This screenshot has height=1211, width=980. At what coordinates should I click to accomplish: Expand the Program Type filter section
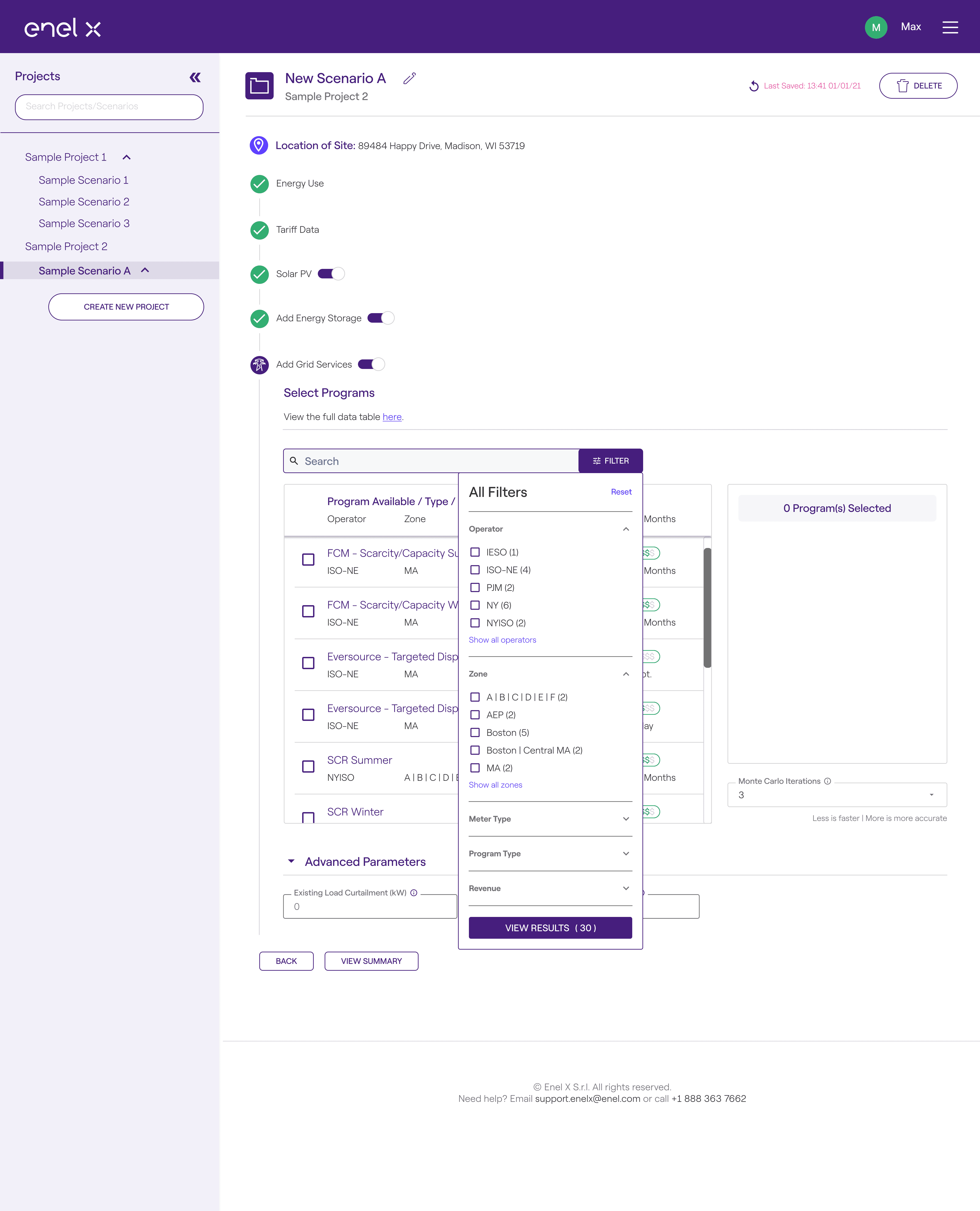tap(626, 854)
